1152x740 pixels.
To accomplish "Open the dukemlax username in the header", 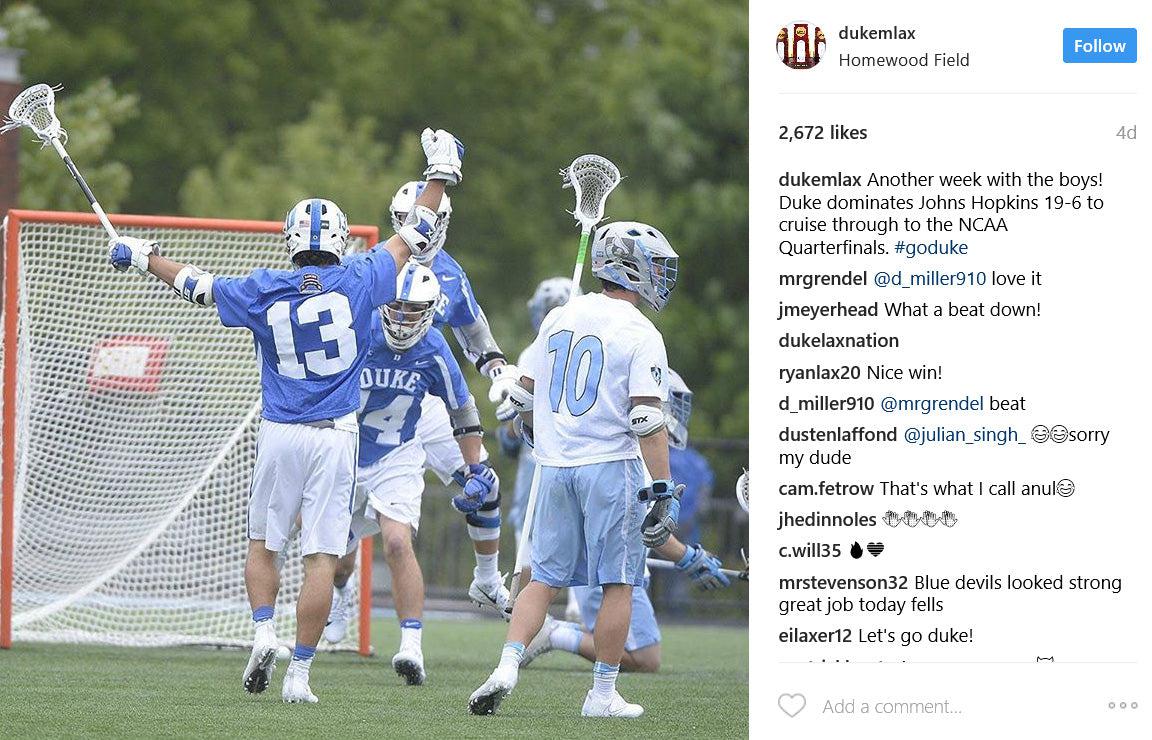I will (x=876, y=33).
